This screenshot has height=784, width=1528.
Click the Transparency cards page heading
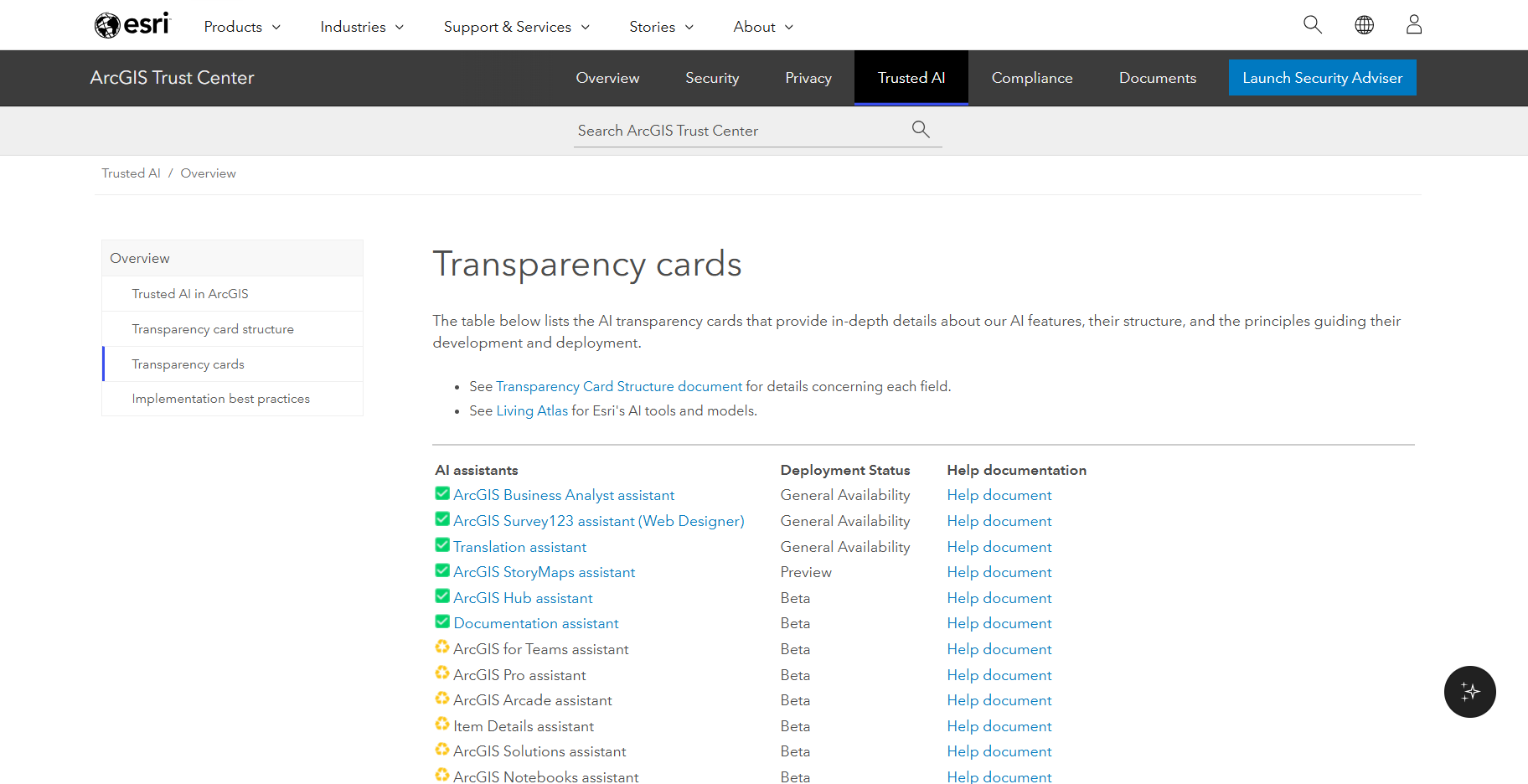pyautogui.click(x=587, y=264)
